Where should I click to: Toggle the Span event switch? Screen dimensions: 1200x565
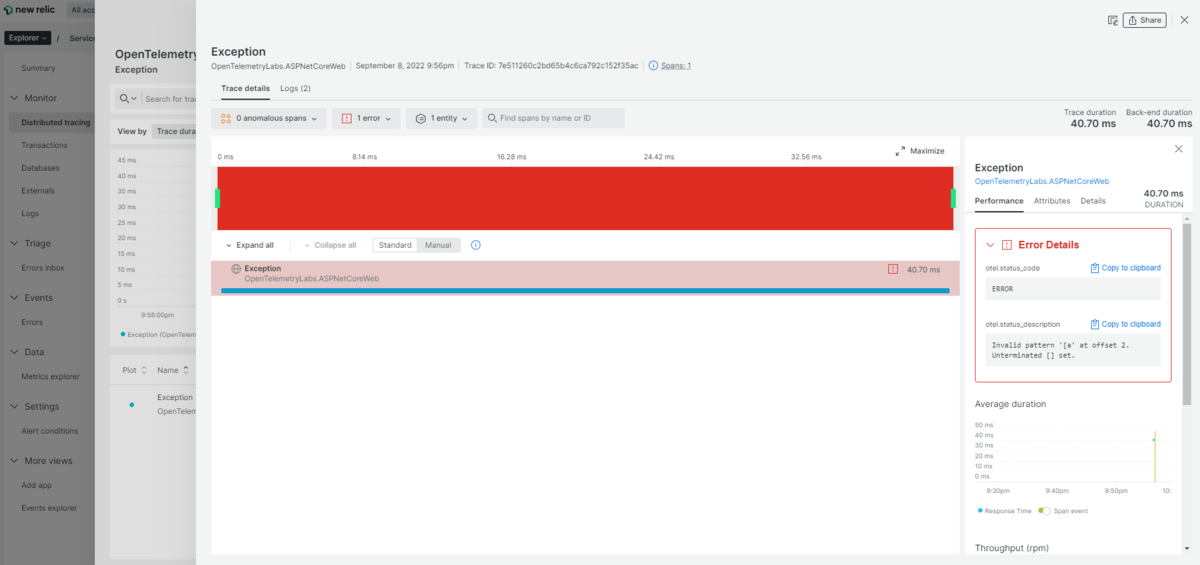pyautogui.click(x=1044, y=510)
